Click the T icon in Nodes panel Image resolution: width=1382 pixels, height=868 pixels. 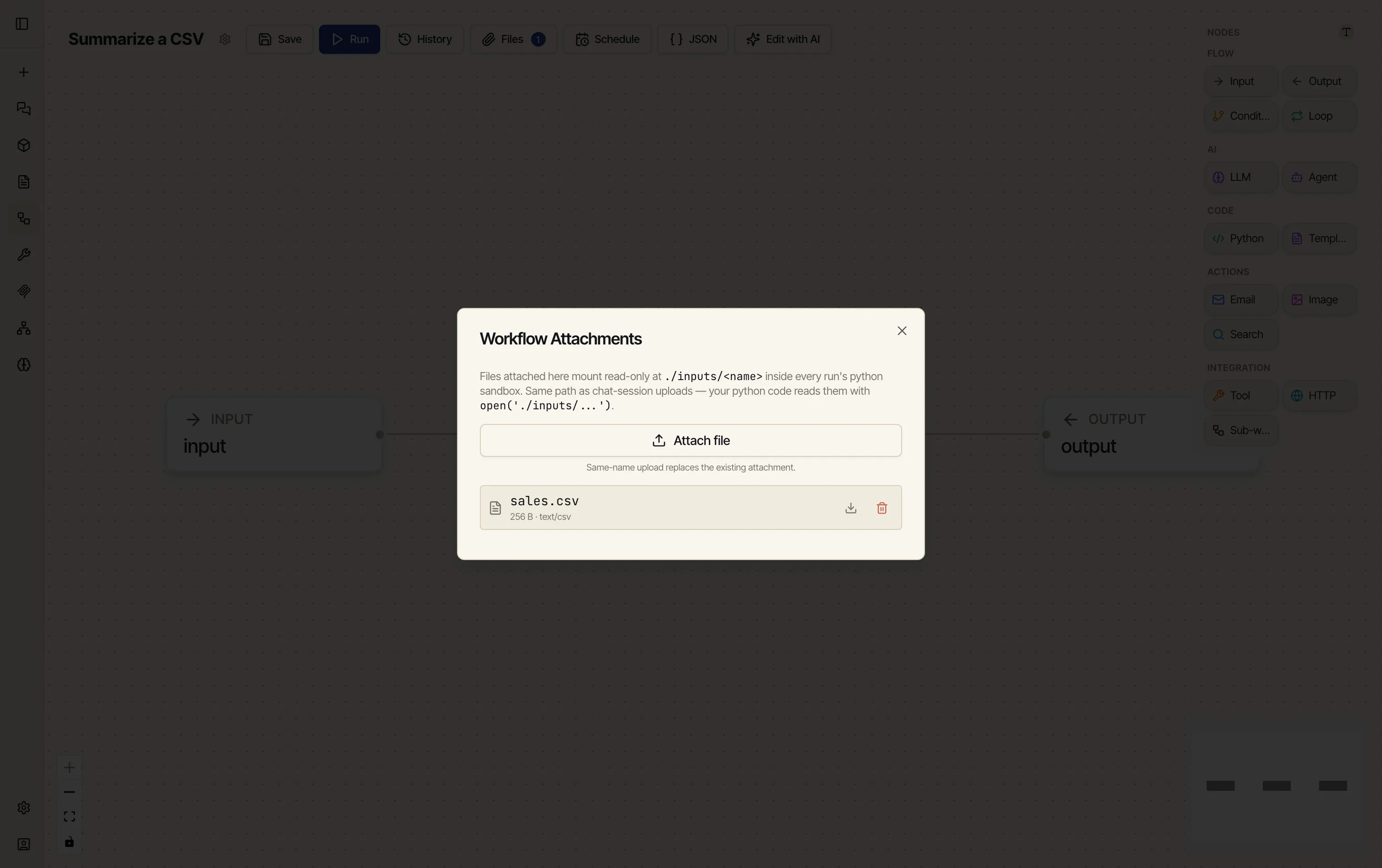(1346, 32)
